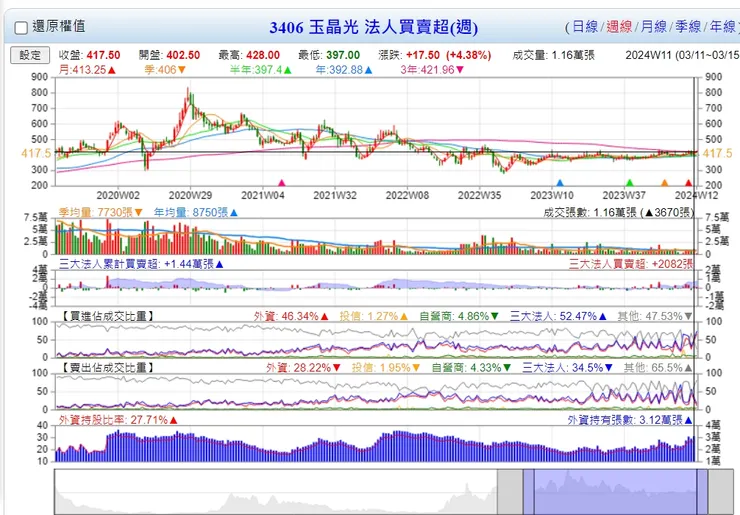740x515 pixels.
Task: Switch to 日線 daily chart
Action: (585, 26)
